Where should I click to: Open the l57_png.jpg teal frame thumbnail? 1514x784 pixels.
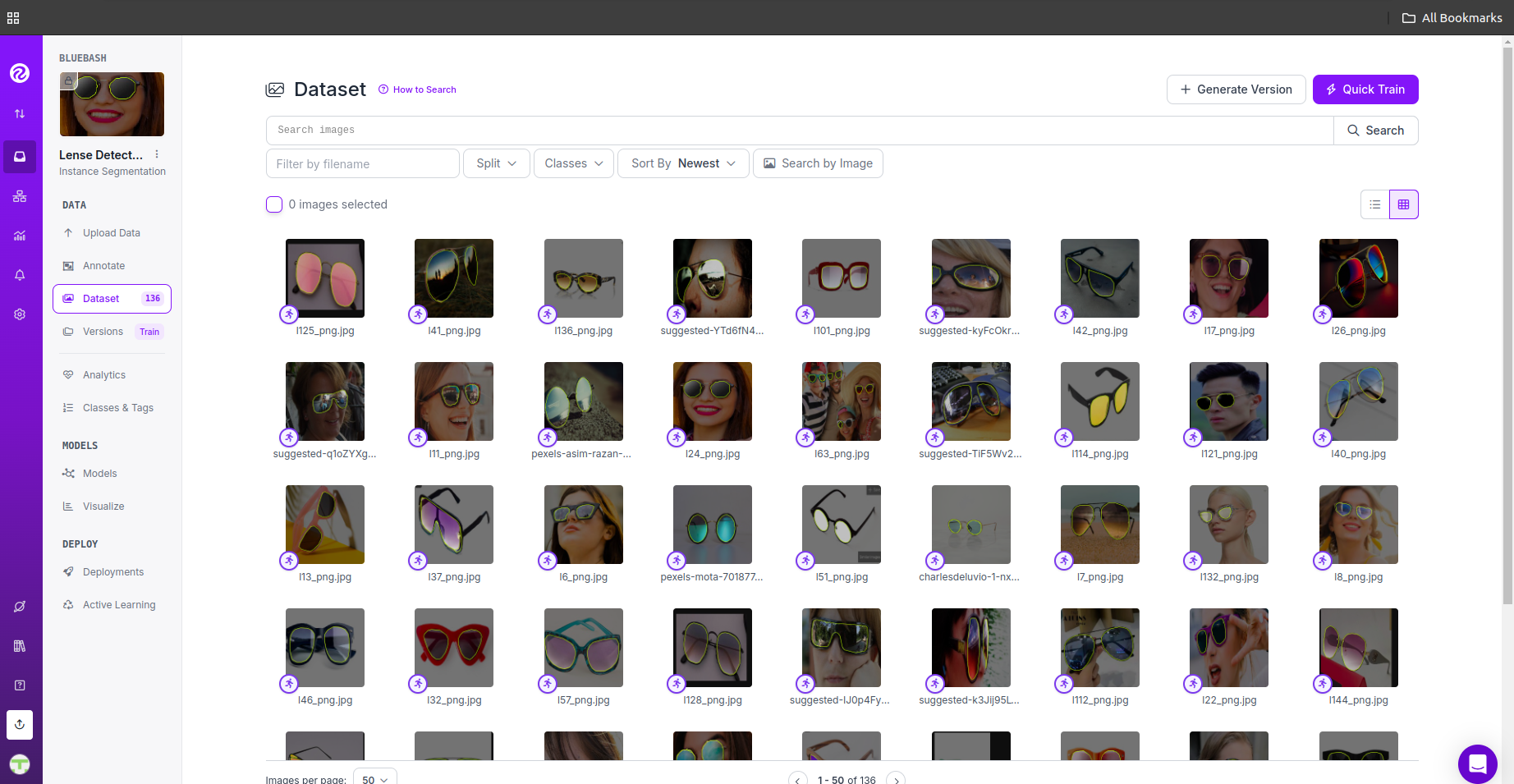(x=584, y=648)
